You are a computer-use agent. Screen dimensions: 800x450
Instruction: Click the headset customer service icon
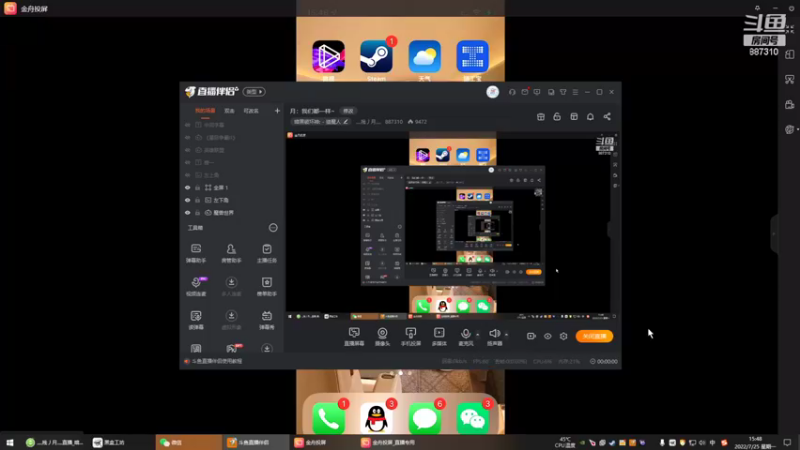click(512, 92)
